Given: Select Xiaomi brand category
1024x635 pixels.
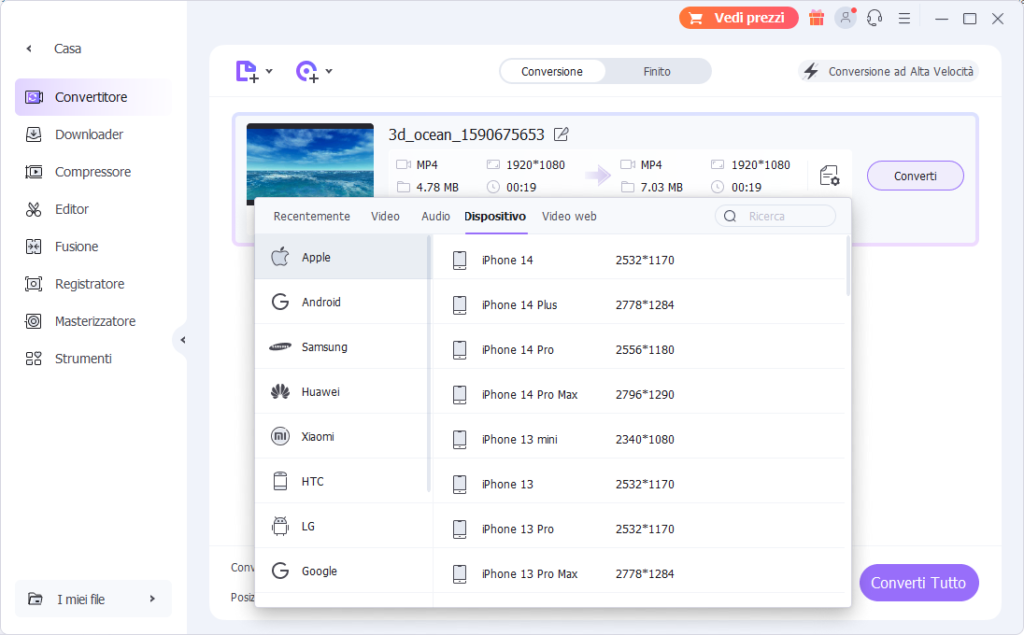Looking at the screenshot, I should pyautogui.click(x=341, y=436).
